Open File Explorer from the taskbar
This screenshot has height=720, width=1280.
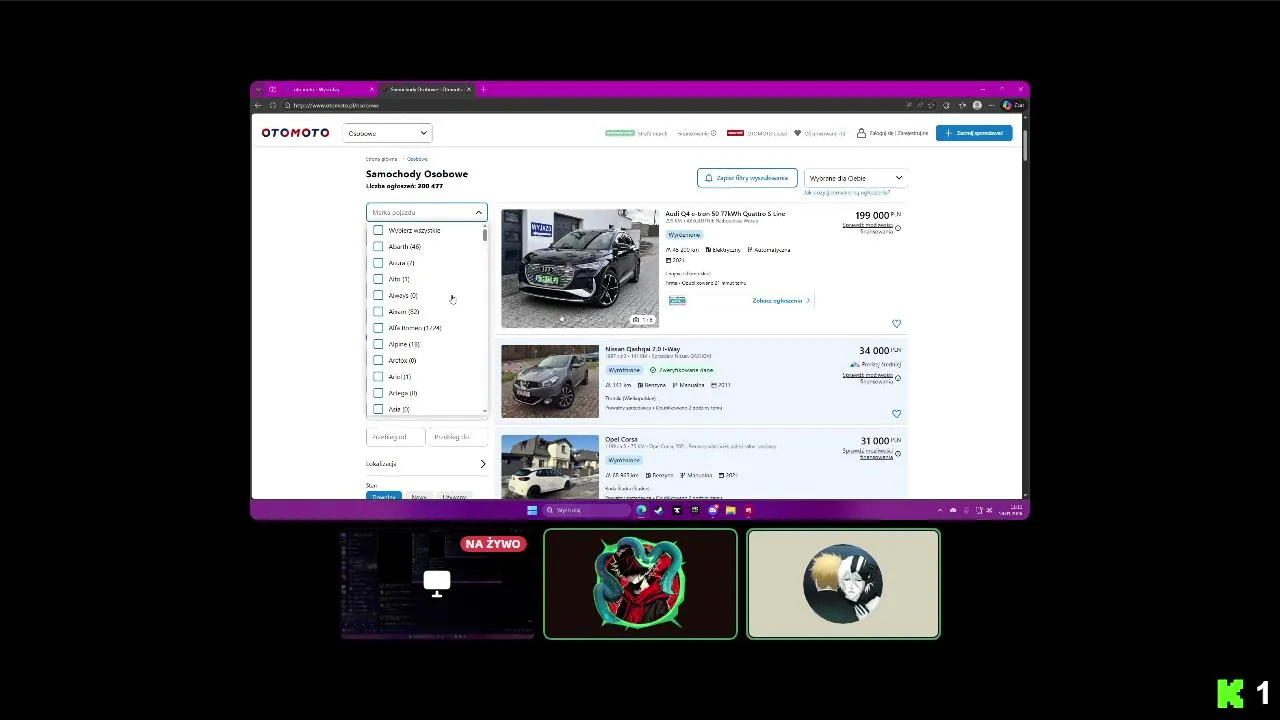(730, 510)
